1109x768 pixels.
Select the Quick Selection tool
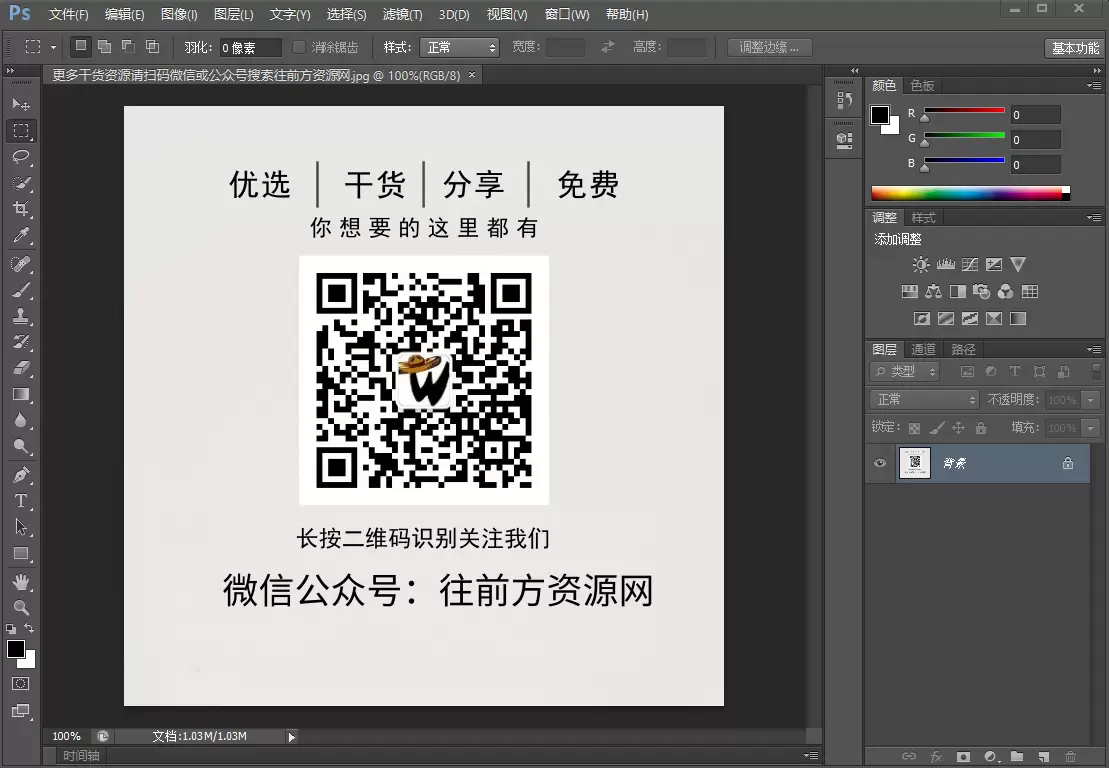[x=21, y=182]
